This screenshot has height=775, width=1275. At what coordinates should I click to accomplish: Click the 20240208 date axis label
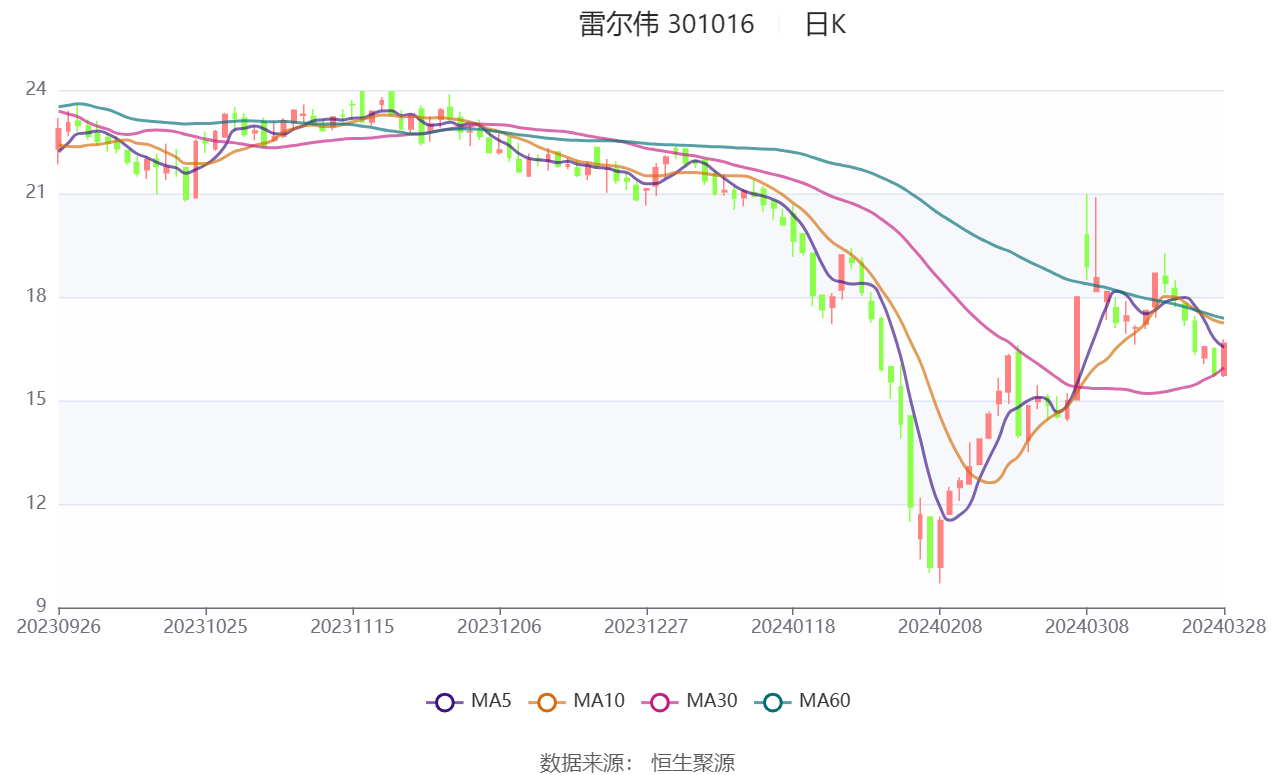[x=939, y=627]
